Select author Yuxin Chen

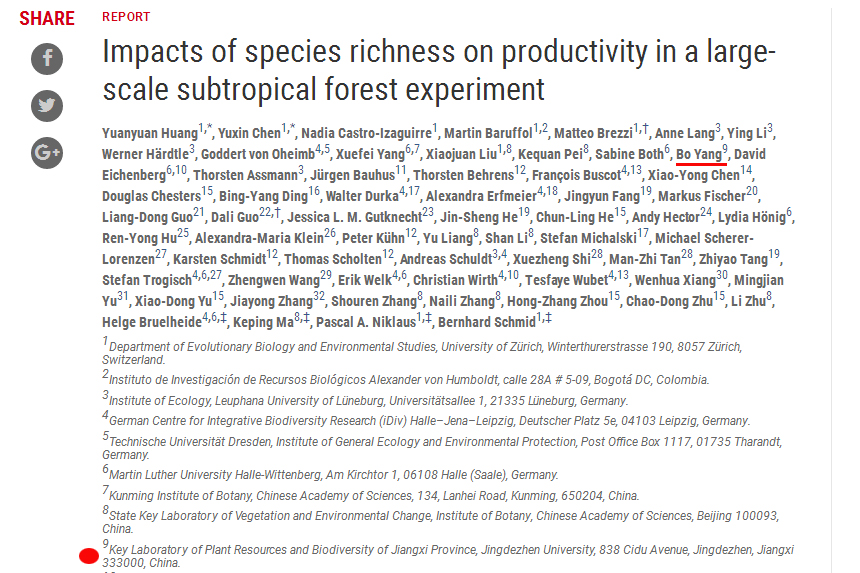coord(250,133)
